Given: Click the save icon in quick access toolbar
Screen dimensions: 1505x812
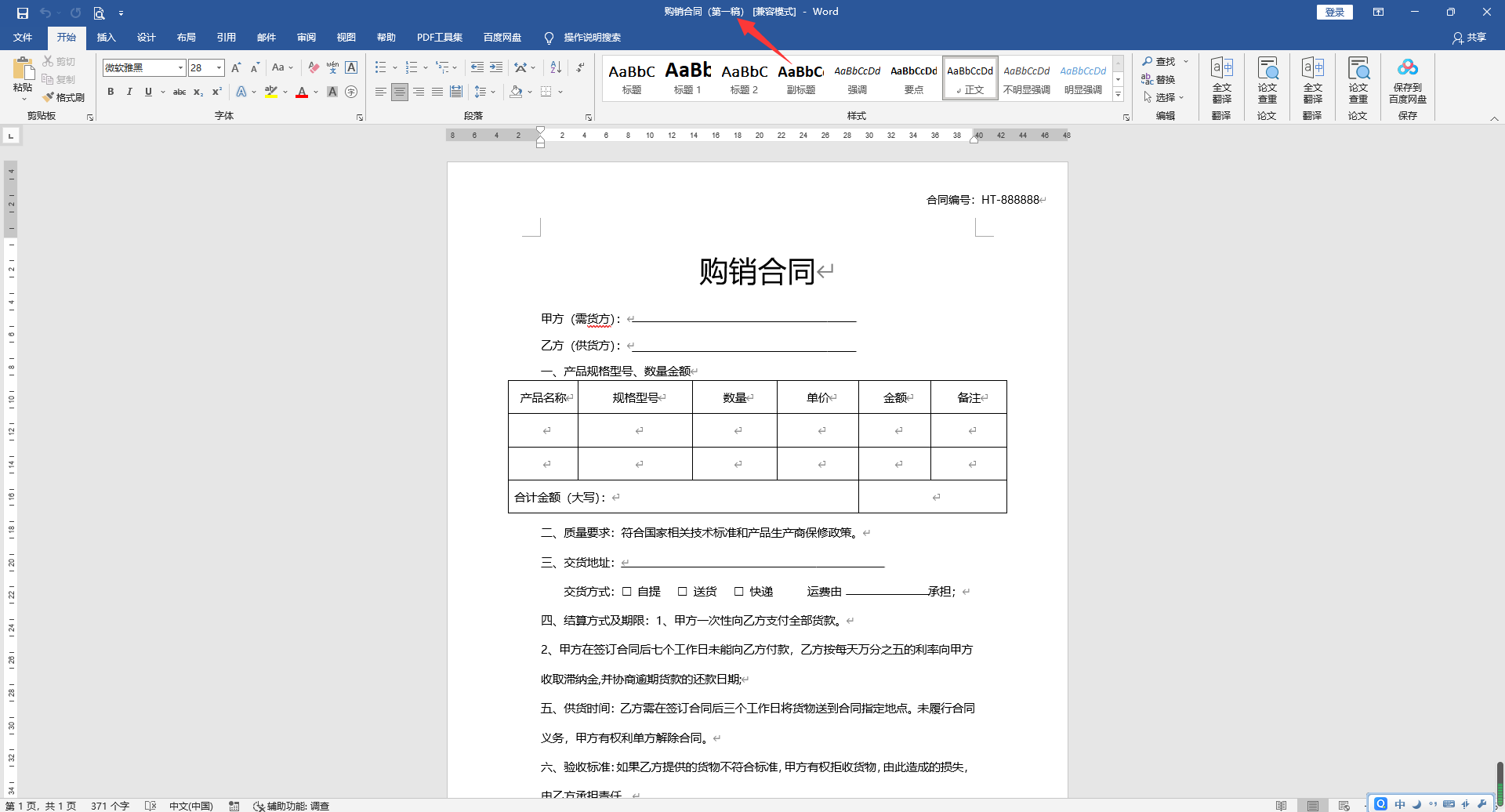Looking at the screenshot, I should tap(22, 13).
